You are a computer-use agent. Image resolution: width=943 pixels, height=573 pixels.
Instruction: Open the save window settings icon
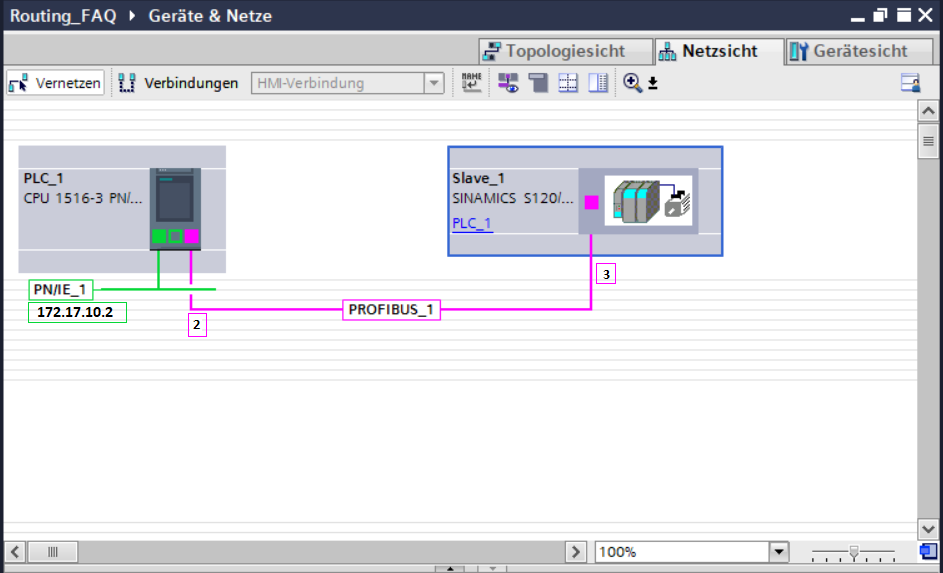click(911, 82)
